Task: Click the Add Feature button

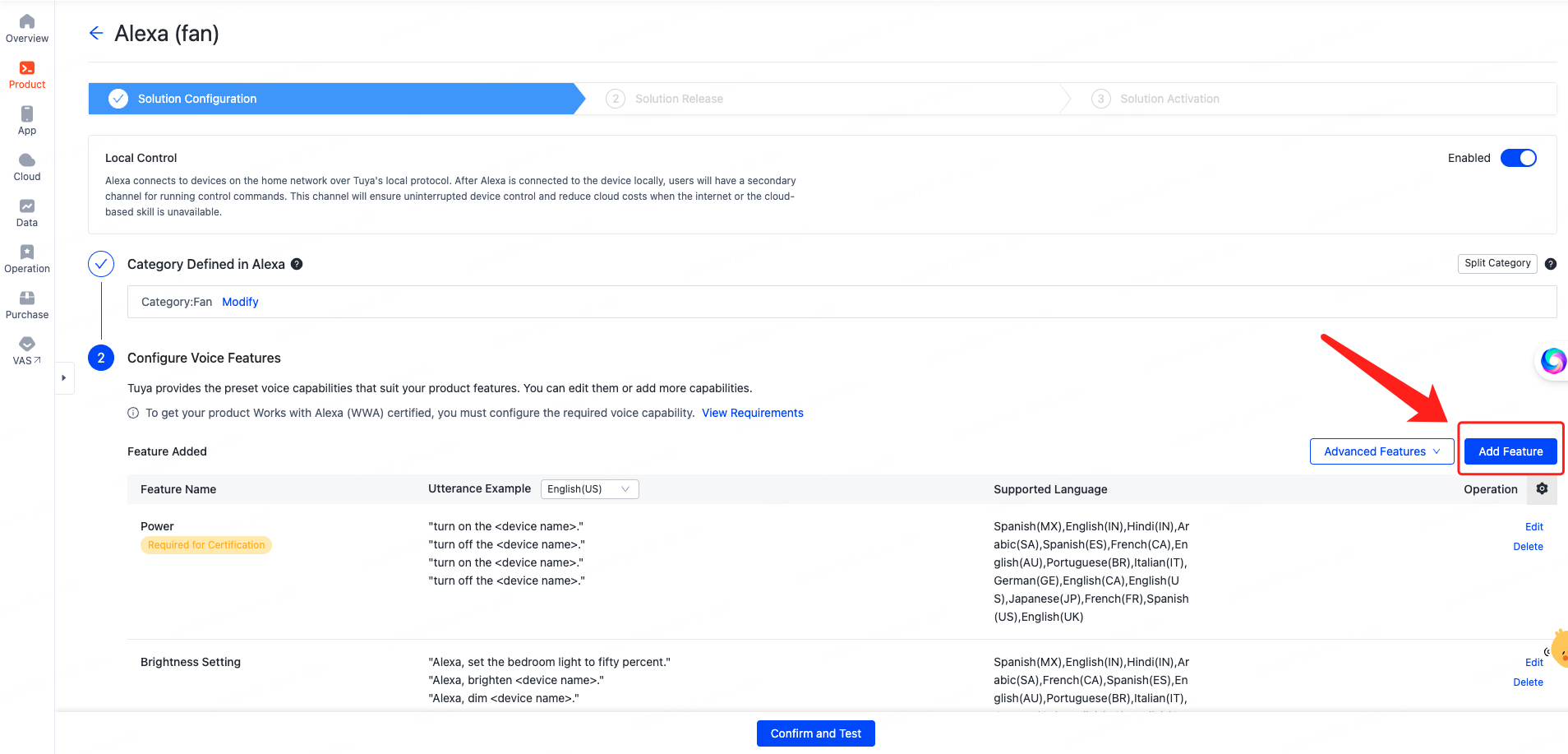Action: tap(1510, 451)
